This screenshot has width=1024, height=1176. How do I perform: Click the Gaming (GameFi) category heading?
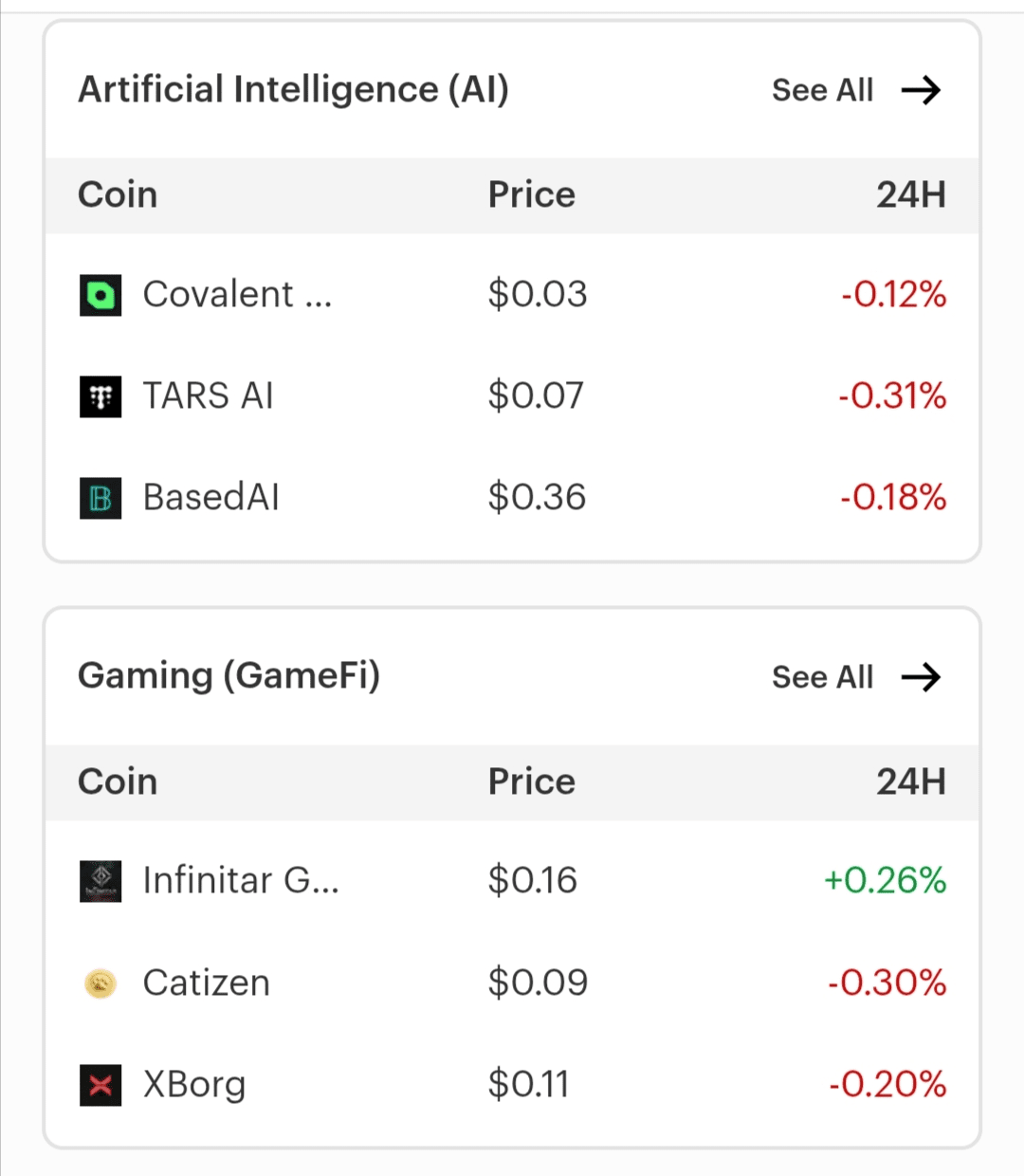229,676
